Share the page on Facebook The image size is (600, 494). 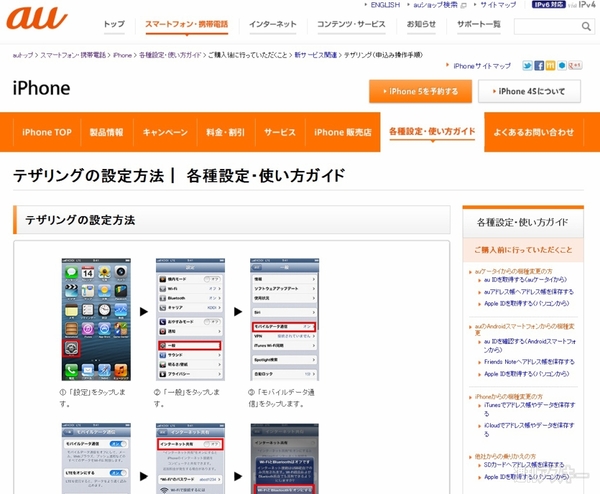(x=539, y=66)
